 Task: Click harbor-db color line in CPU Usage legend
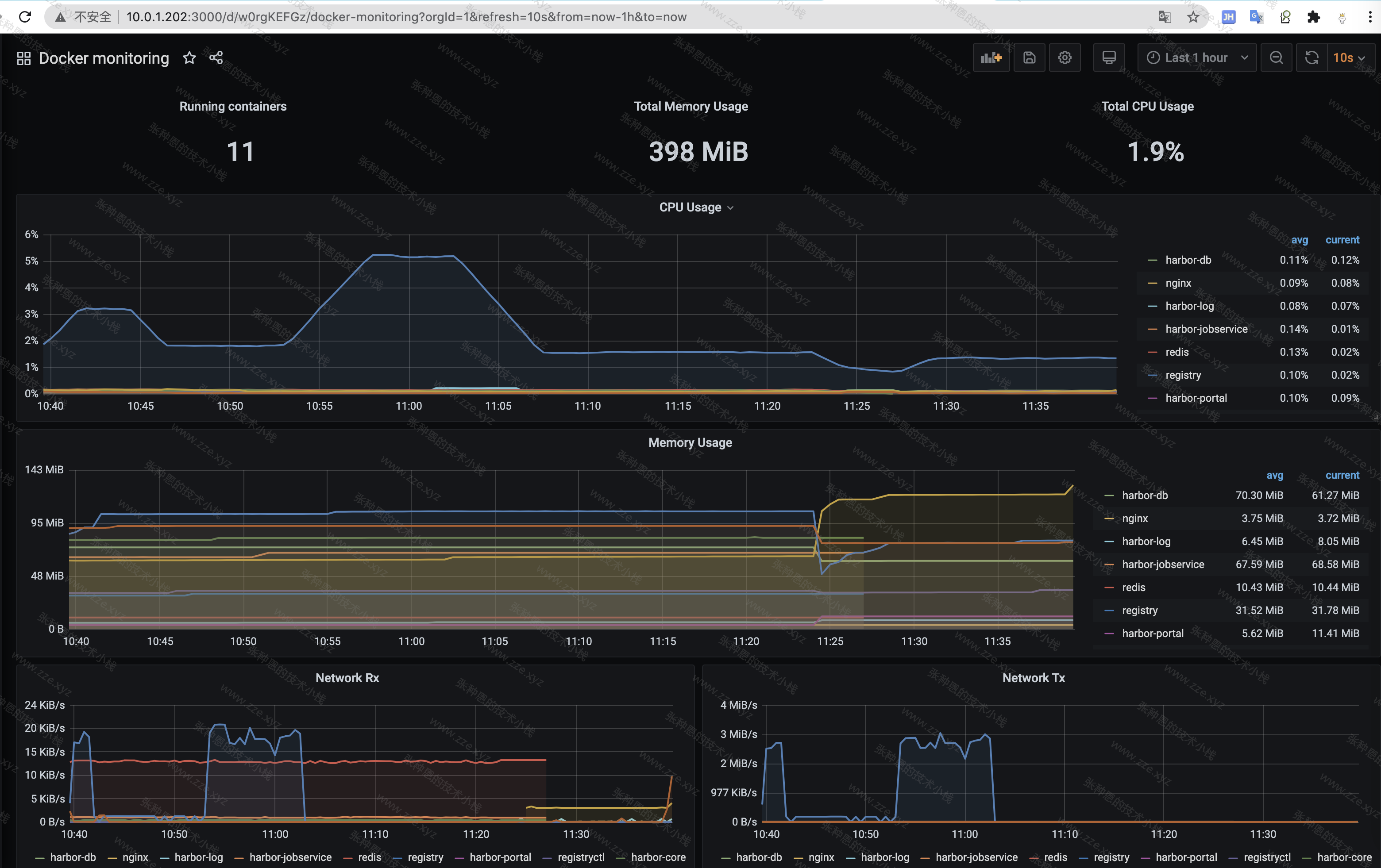coord(1152,260)
